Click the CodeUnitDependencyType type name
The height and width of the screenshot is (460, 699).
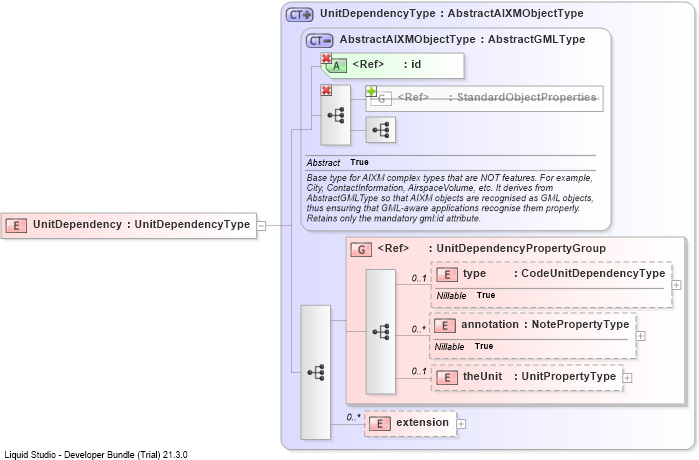(x=593, y=273)
